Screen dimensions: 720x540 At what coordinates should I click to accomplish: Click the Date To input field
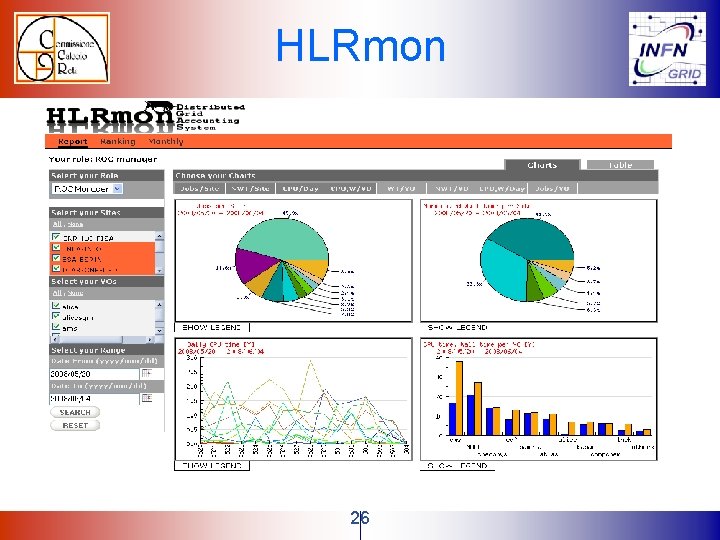click(x=94, y=398)
